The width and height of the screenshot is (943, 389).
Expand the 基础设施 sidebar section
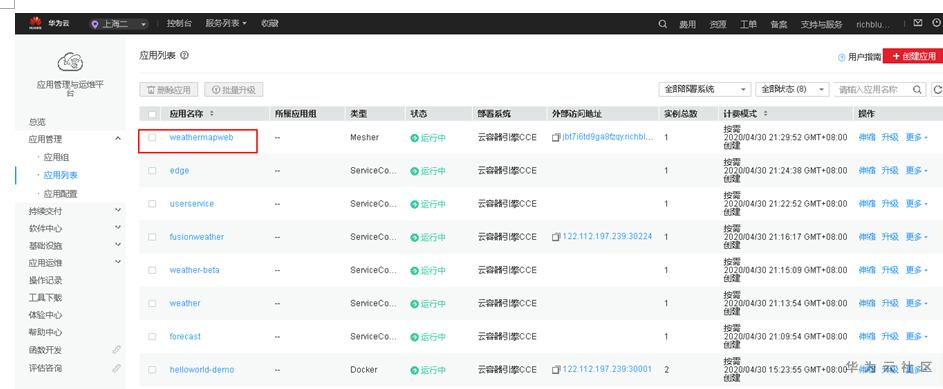click(118, 245)
